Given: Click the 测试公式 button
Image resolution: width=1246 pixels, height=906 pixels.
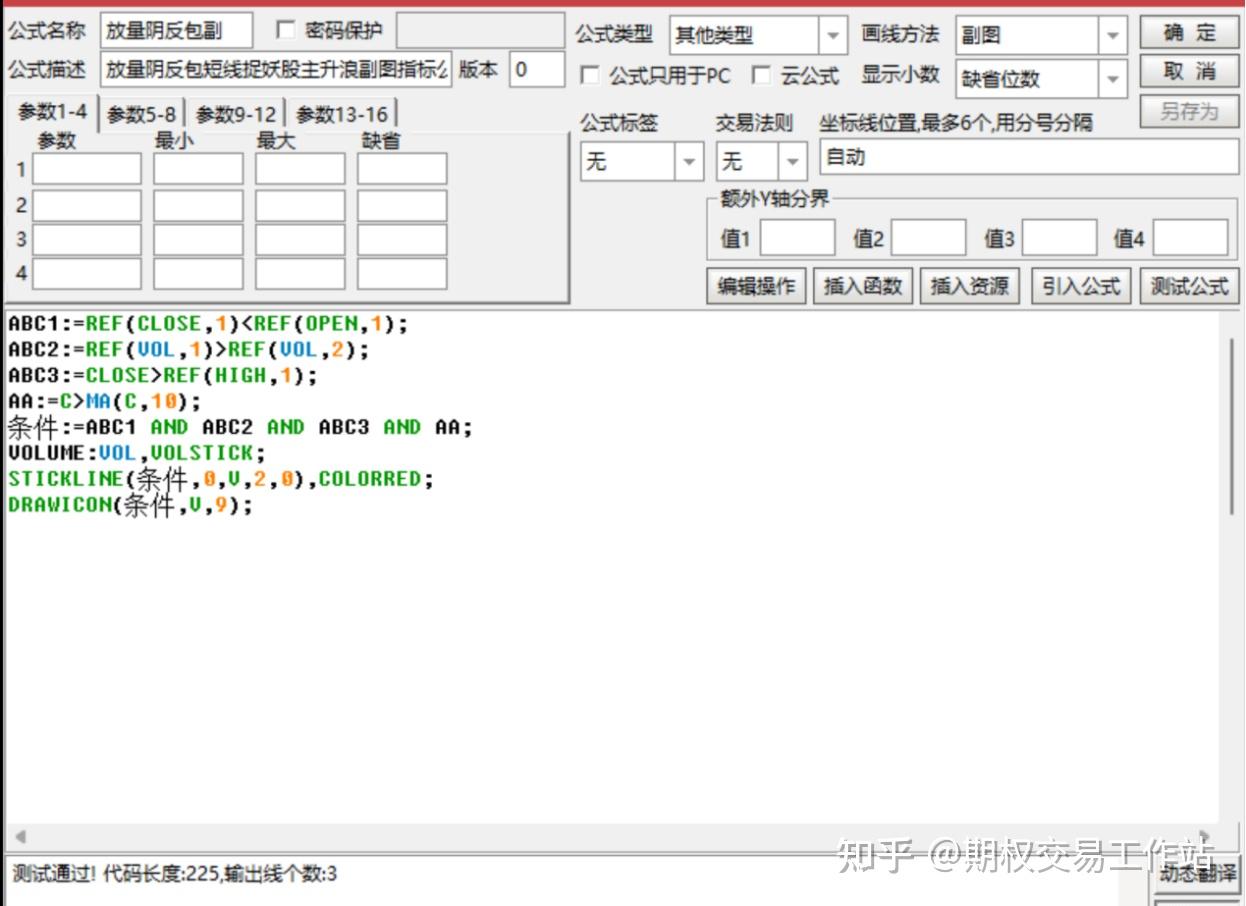Looking at the screenshot, I should [1189, 286].
